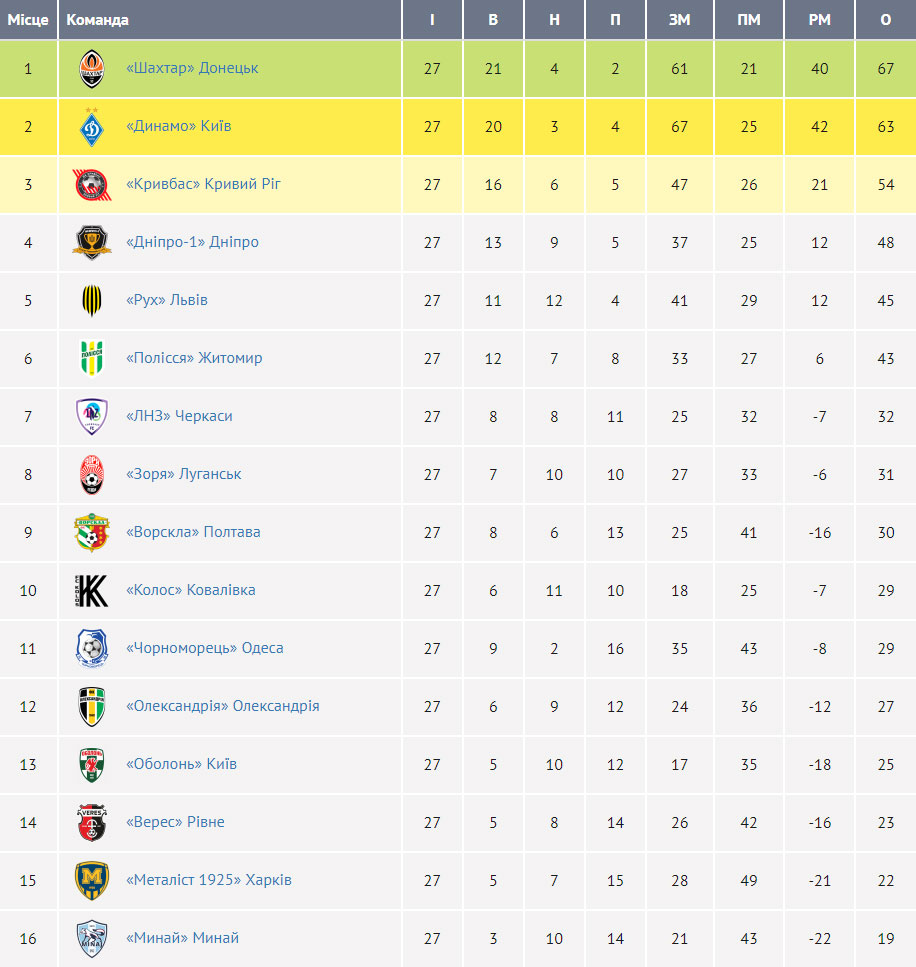Click the Mynai club badge
This screenshot has height=967, width=916.
point(92,938)
